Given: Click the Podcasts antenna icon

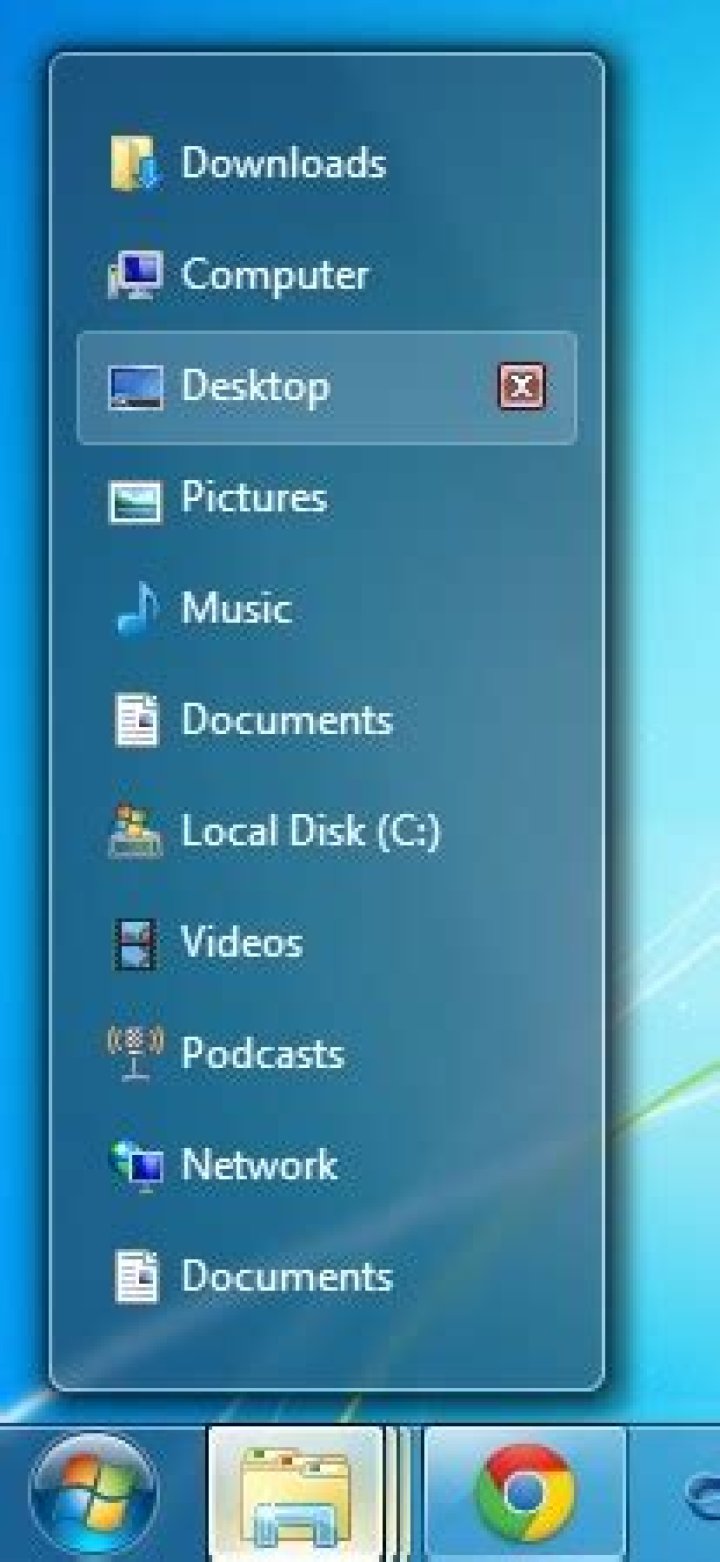Looking at the screenshot, I should (133, 1054).
